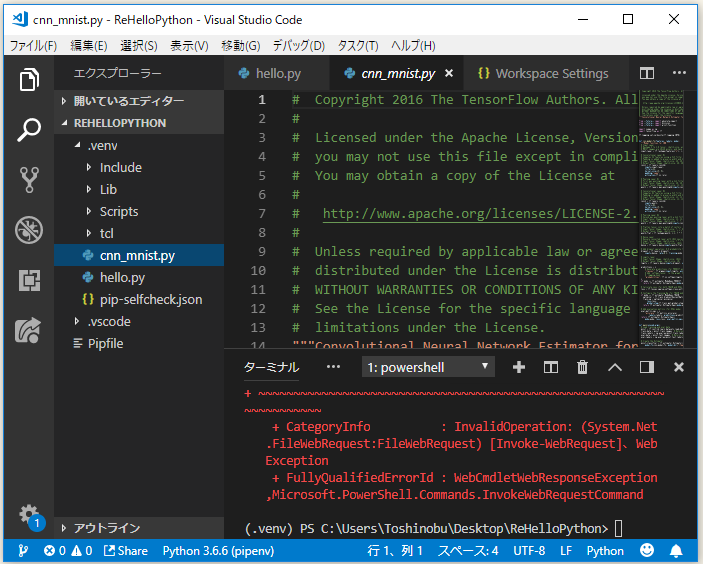Expand the Include folder
Screen dimensions: 703x564
(x=139, y=167)
